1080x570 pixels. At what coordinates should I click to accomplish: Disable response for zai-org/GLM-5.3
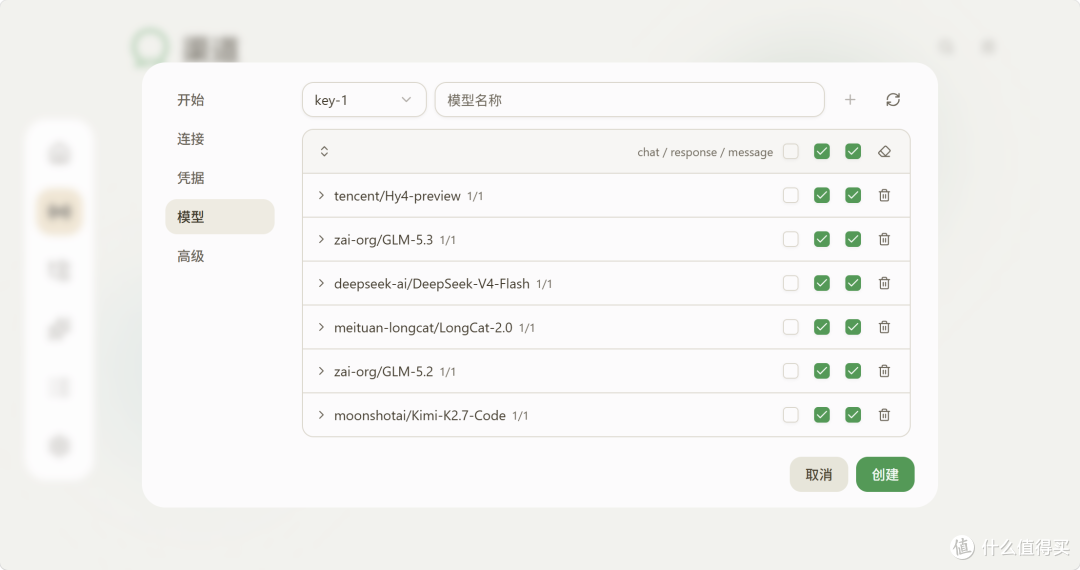click(x=822, y=240)
